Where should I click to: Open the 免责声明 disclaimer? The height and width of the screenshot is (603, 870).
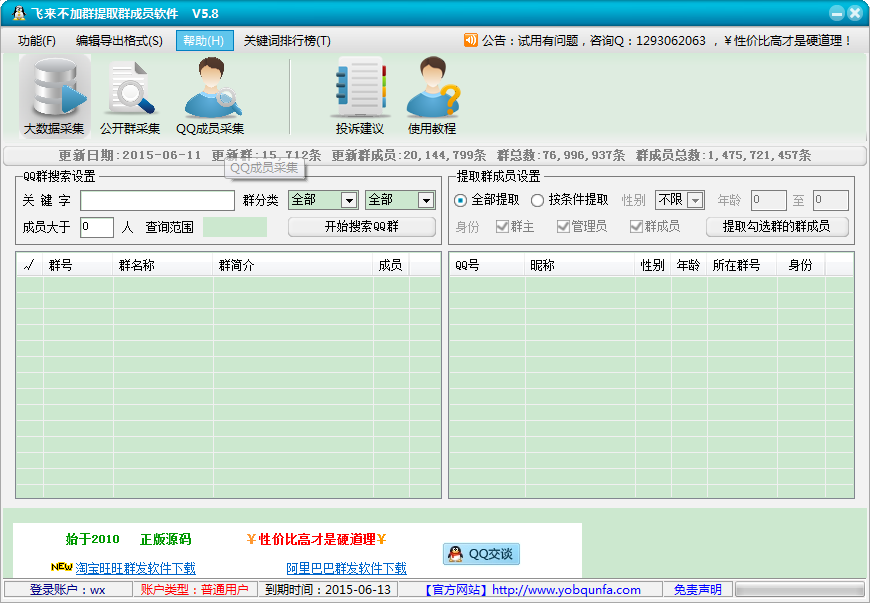(x=697, y=590)
